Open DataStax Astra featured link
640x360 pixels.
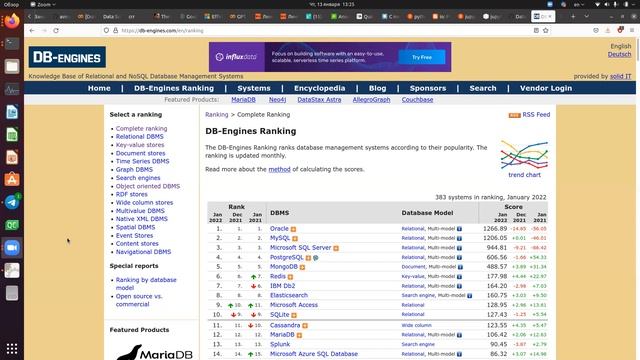point(319,100)
